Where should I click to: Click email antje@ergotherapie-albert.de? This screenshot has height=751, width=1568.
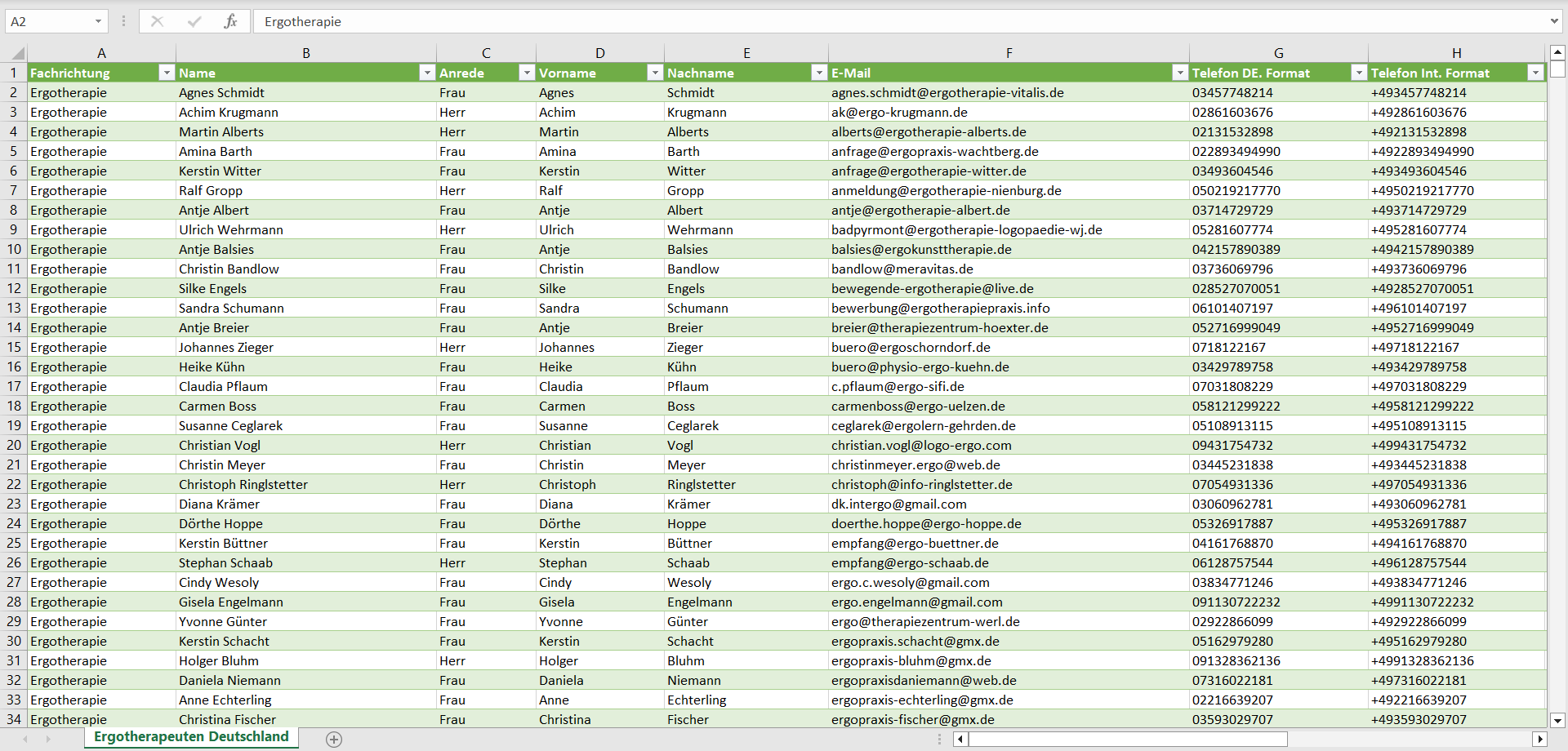pos(1009,210)
